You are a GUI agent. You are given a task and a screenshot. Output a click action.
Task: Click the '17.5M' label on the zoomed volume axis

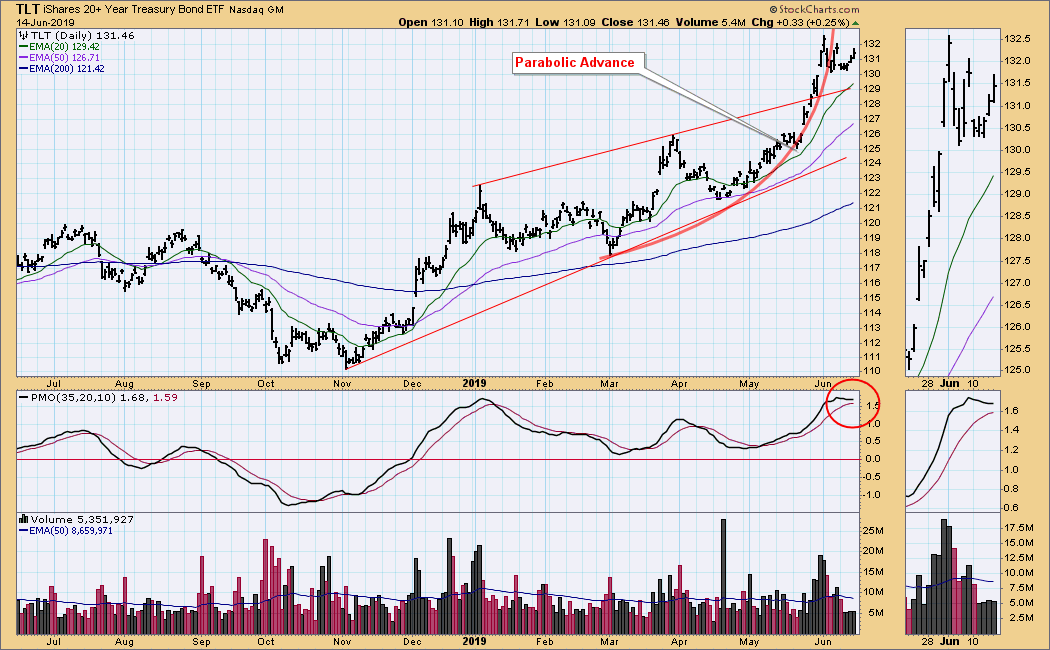pos(1019,527)
